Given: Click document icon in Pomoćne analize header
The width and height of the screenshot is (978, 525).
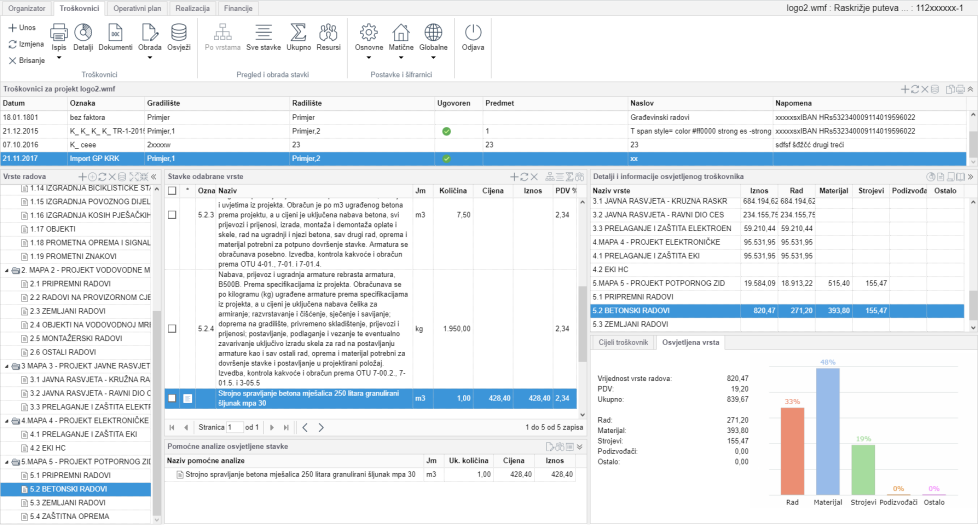Looking at the screenshot, I should tap(550, 446).
